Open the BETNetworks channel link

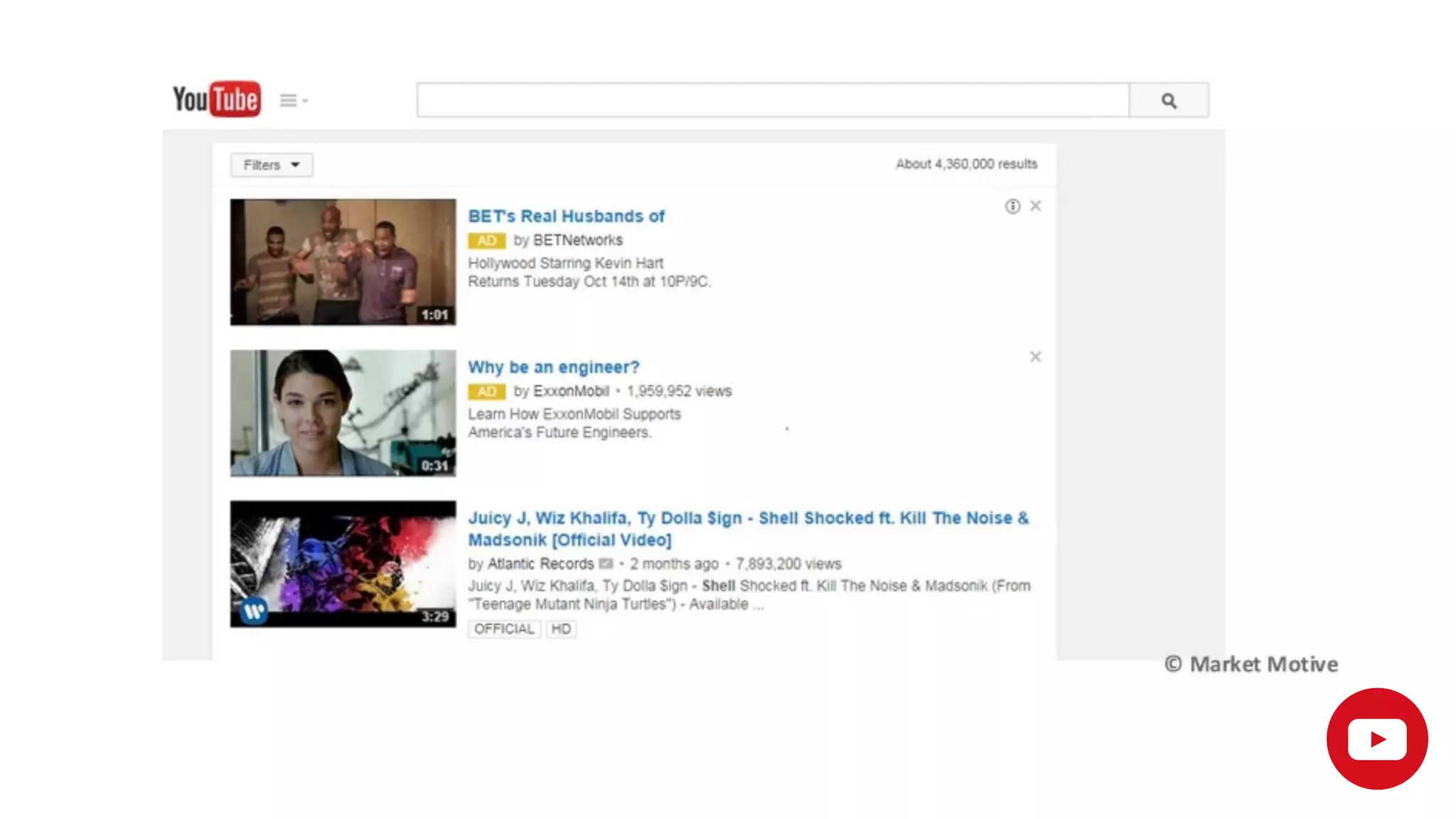[x=577, y=240]
